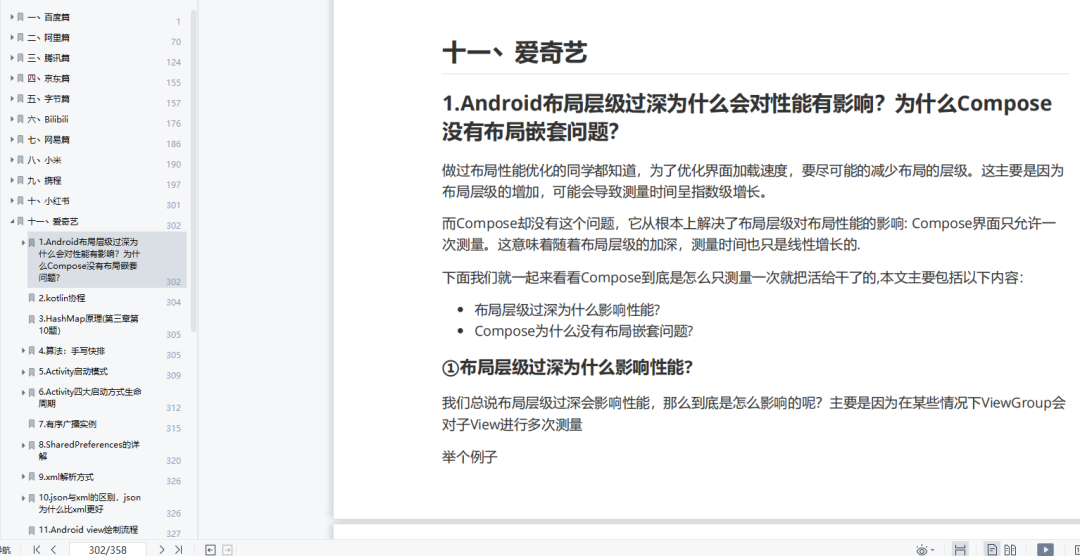Open the 八、小米 bookmark

click(44, 160)
